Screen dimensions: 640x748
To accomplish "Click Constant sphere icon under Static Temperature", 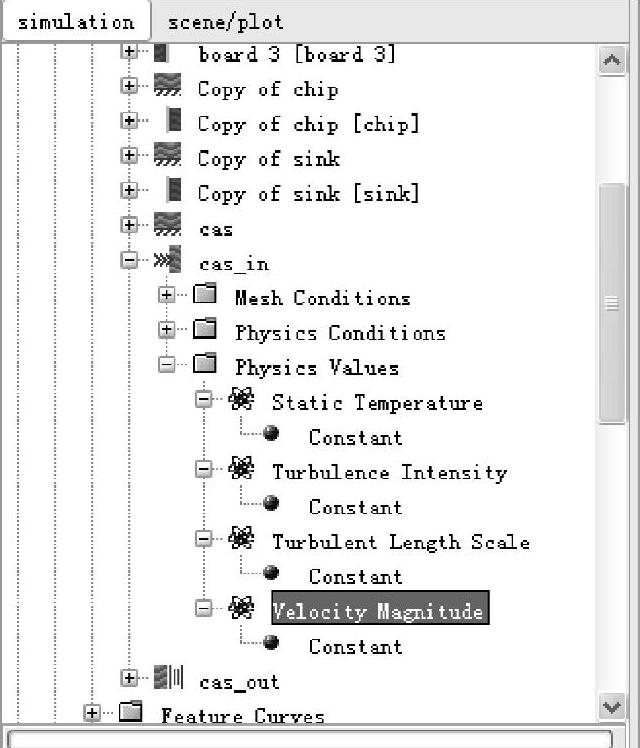I will 271,436.
